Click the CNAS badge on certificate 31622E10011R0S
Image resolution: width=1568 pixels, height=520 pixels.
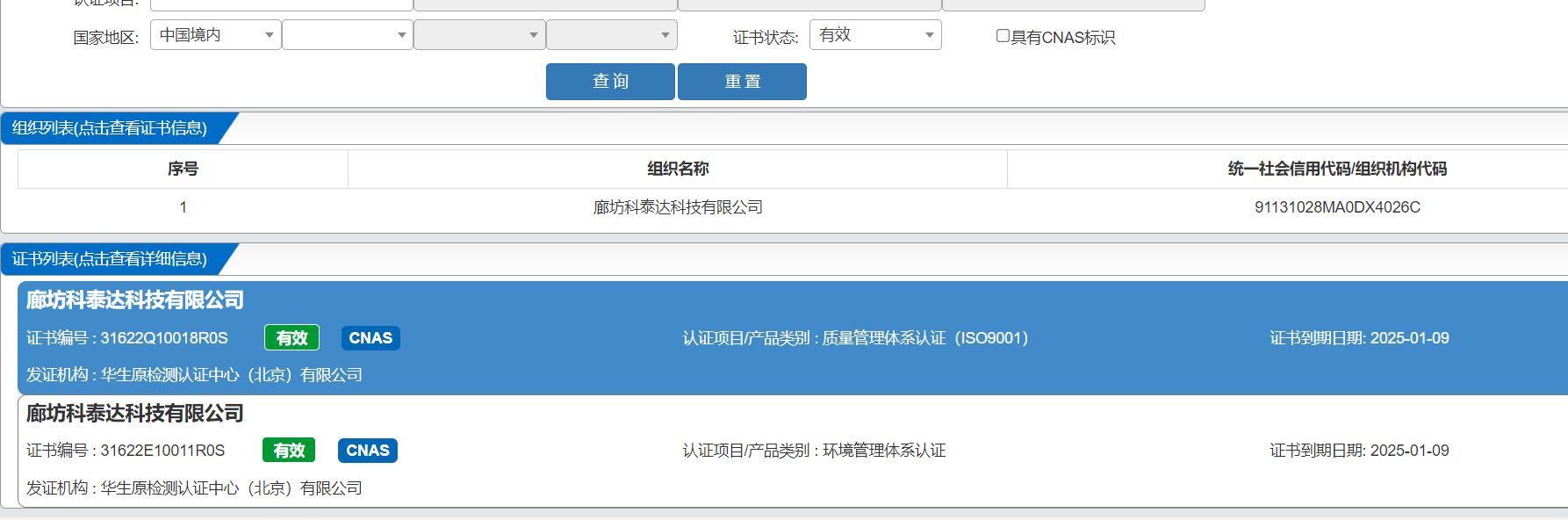point(368,451)
